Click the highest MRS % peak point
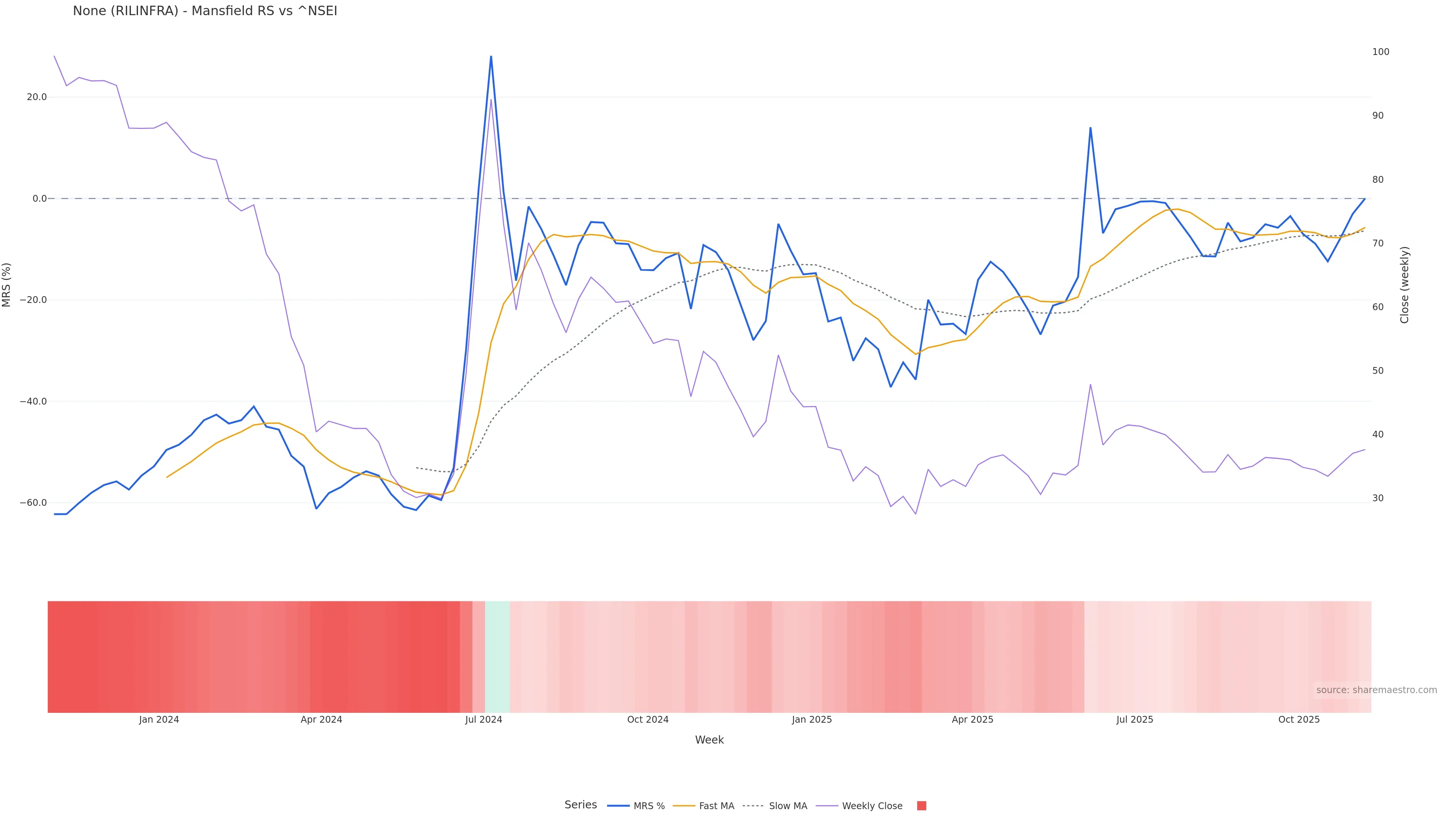Image resolution: width=1456 pixels, height=819 pixels. click(491, 56)
